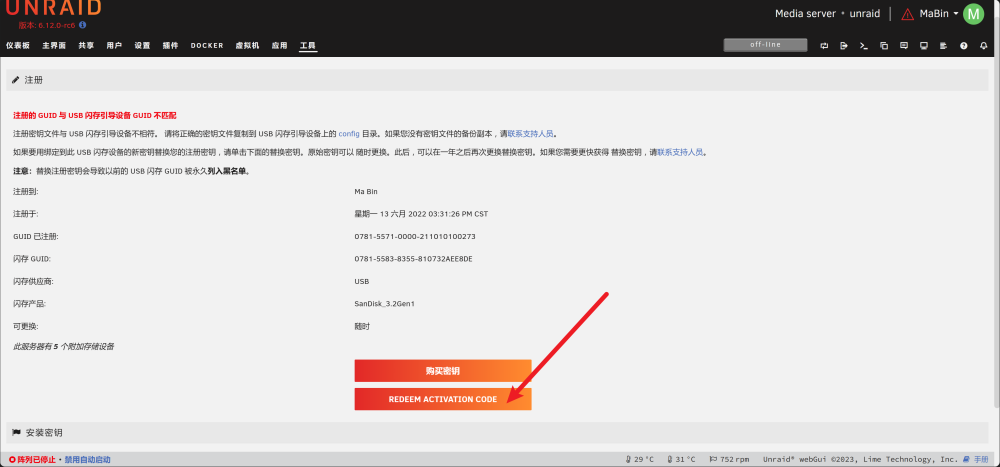Open the 工具 menu
The height and width of the screenshot is (467, 1000).
click(308, 46)
